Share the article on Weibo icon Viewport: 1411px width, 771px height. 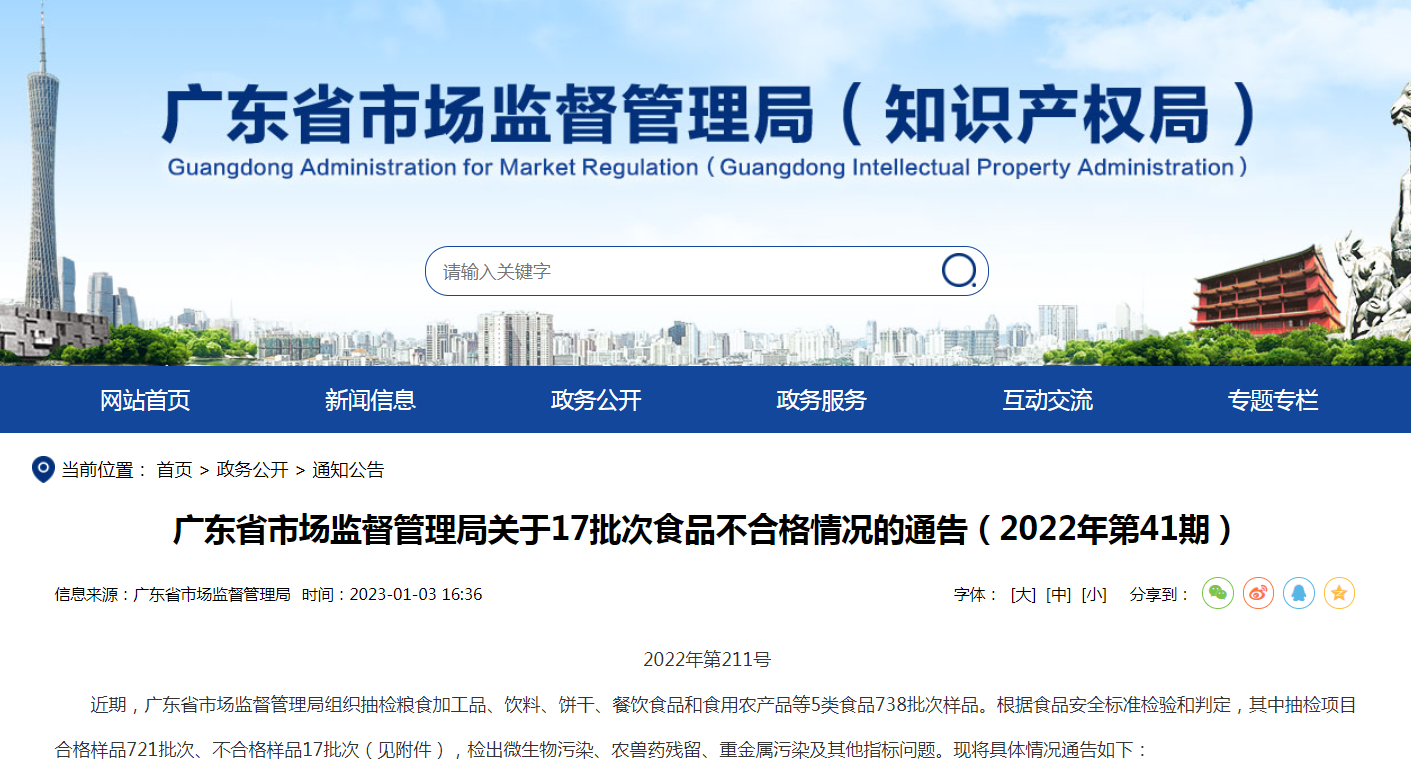tap(1258, 594)
